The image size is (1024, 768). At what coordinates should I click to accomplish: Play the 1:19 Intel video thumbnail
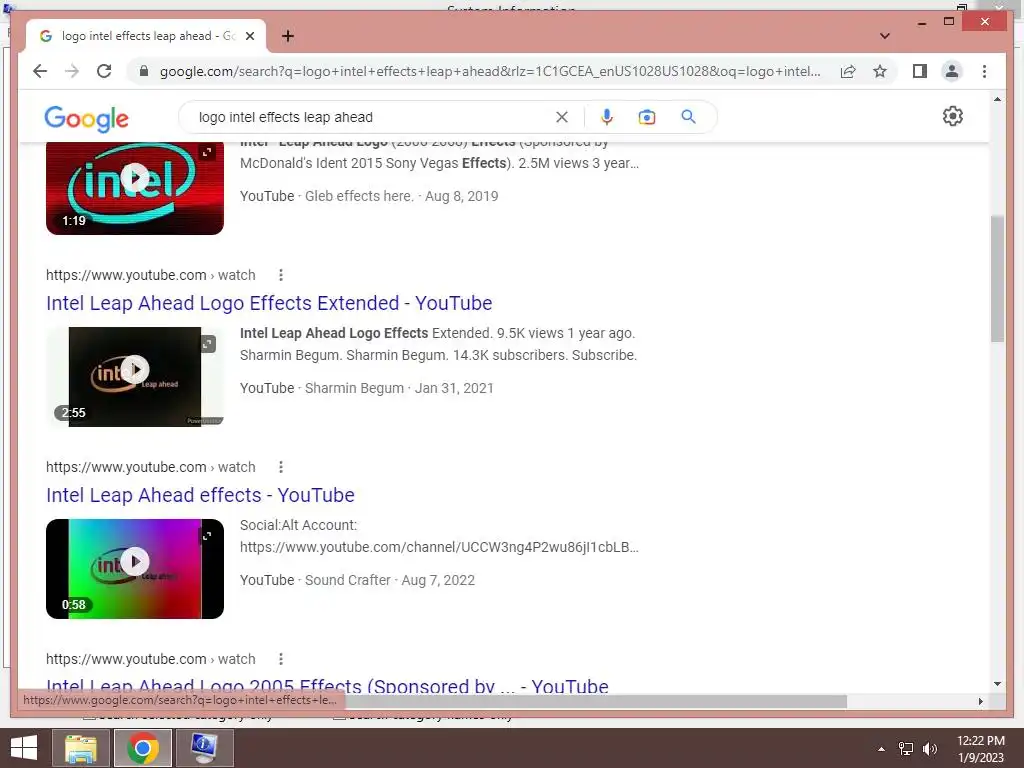(135, 178)
